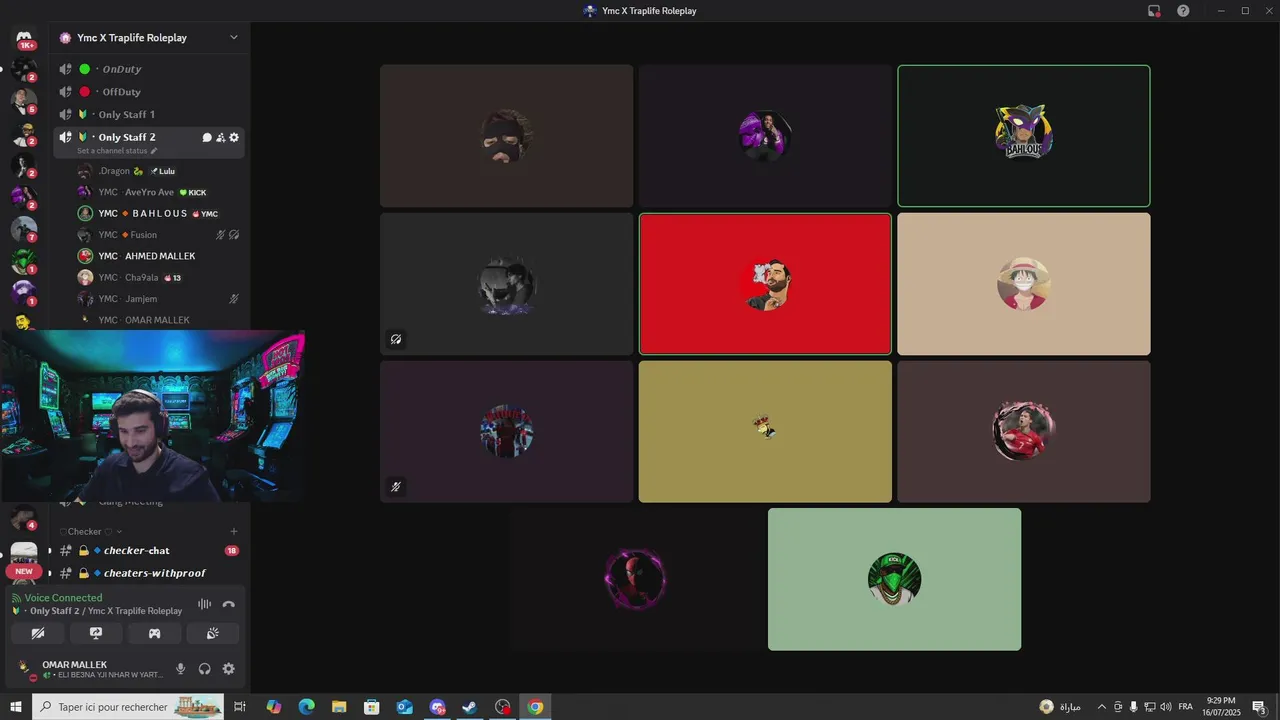Focus BAHLOUS green-outlined video tile
The width and height of the screenshot is (1280, 720).
click(1023, 136)
